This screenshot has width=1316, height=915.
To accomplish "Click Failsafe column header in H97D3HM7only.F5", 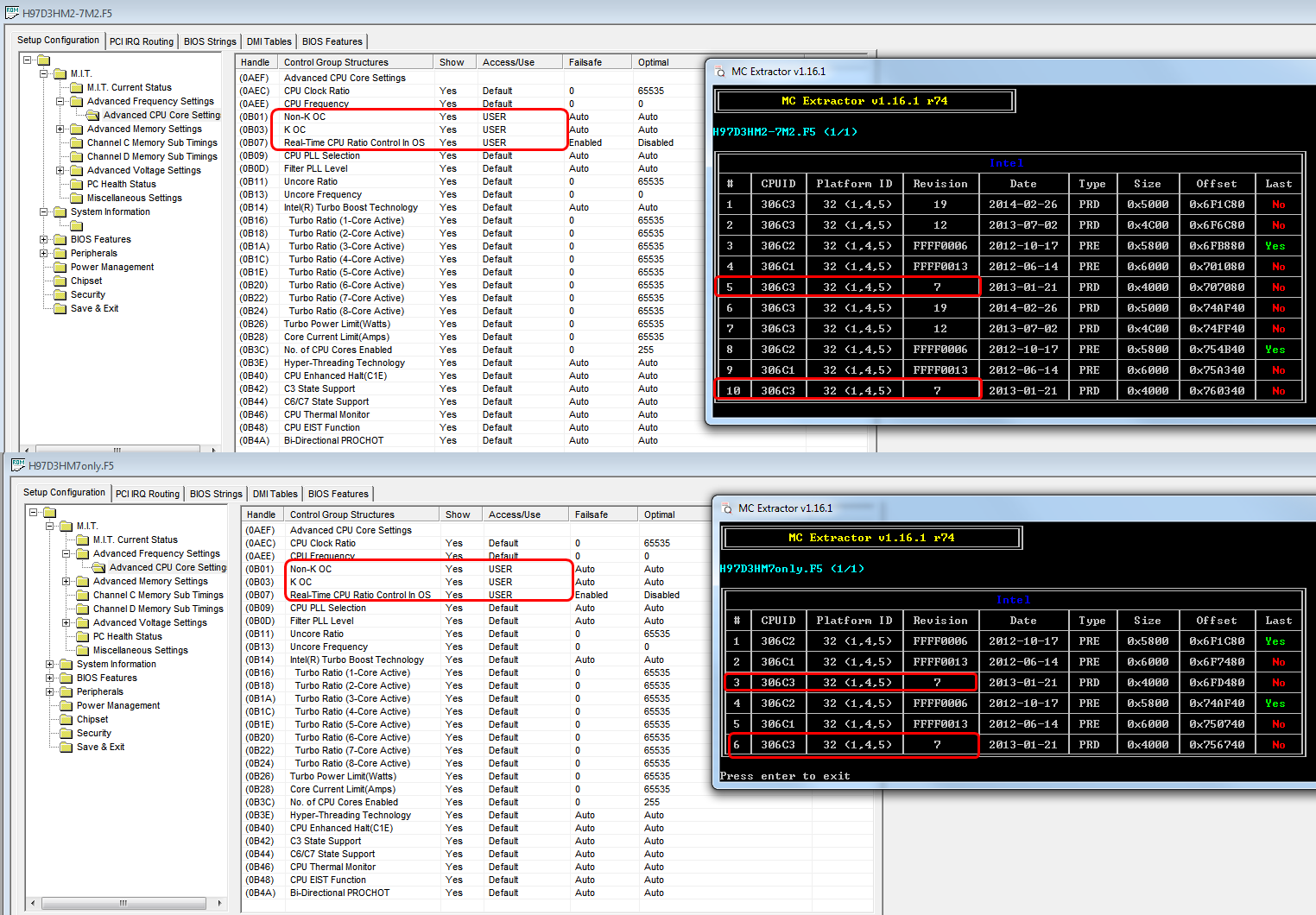I will pos(602,514).
